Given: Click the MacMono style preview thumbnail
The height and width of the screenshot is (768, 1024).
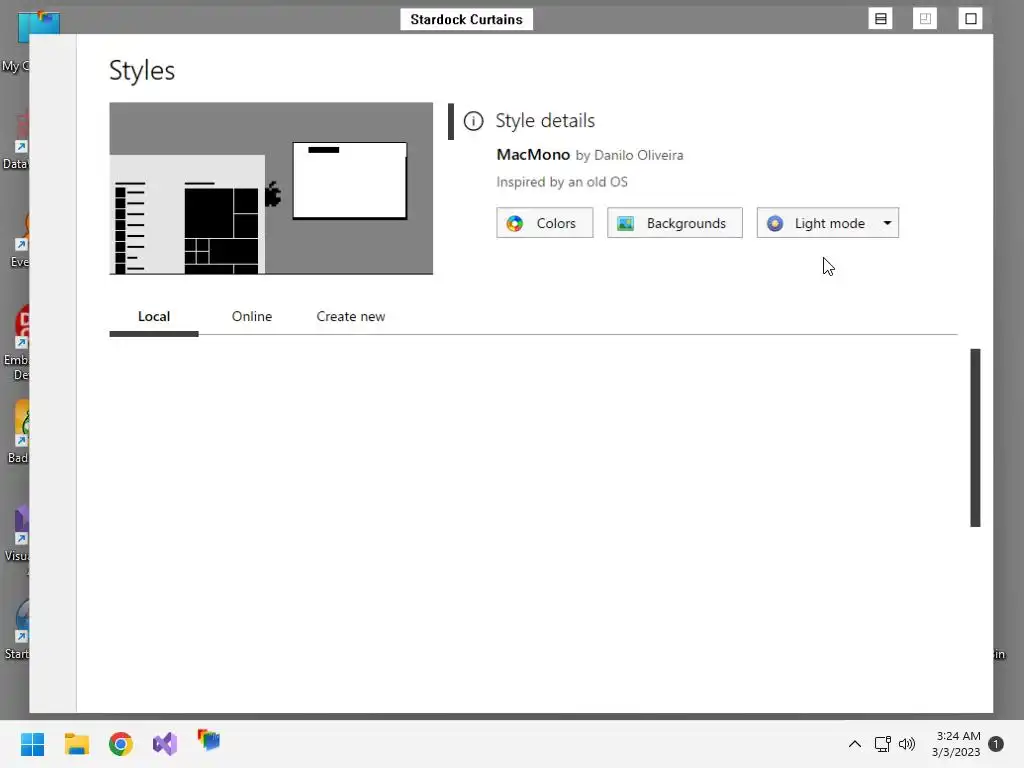Looking at the screenshot, I should point(271,188).
